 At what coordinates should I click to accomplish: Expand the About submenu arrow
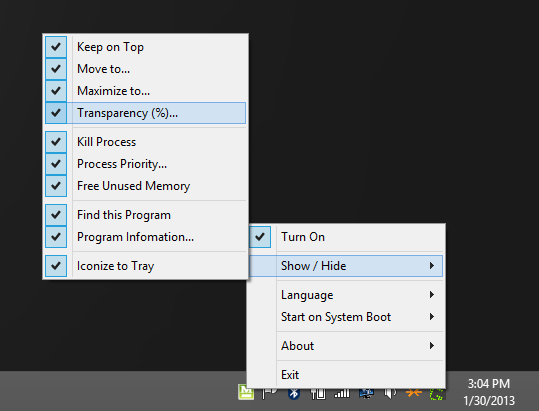pos(432,345)
